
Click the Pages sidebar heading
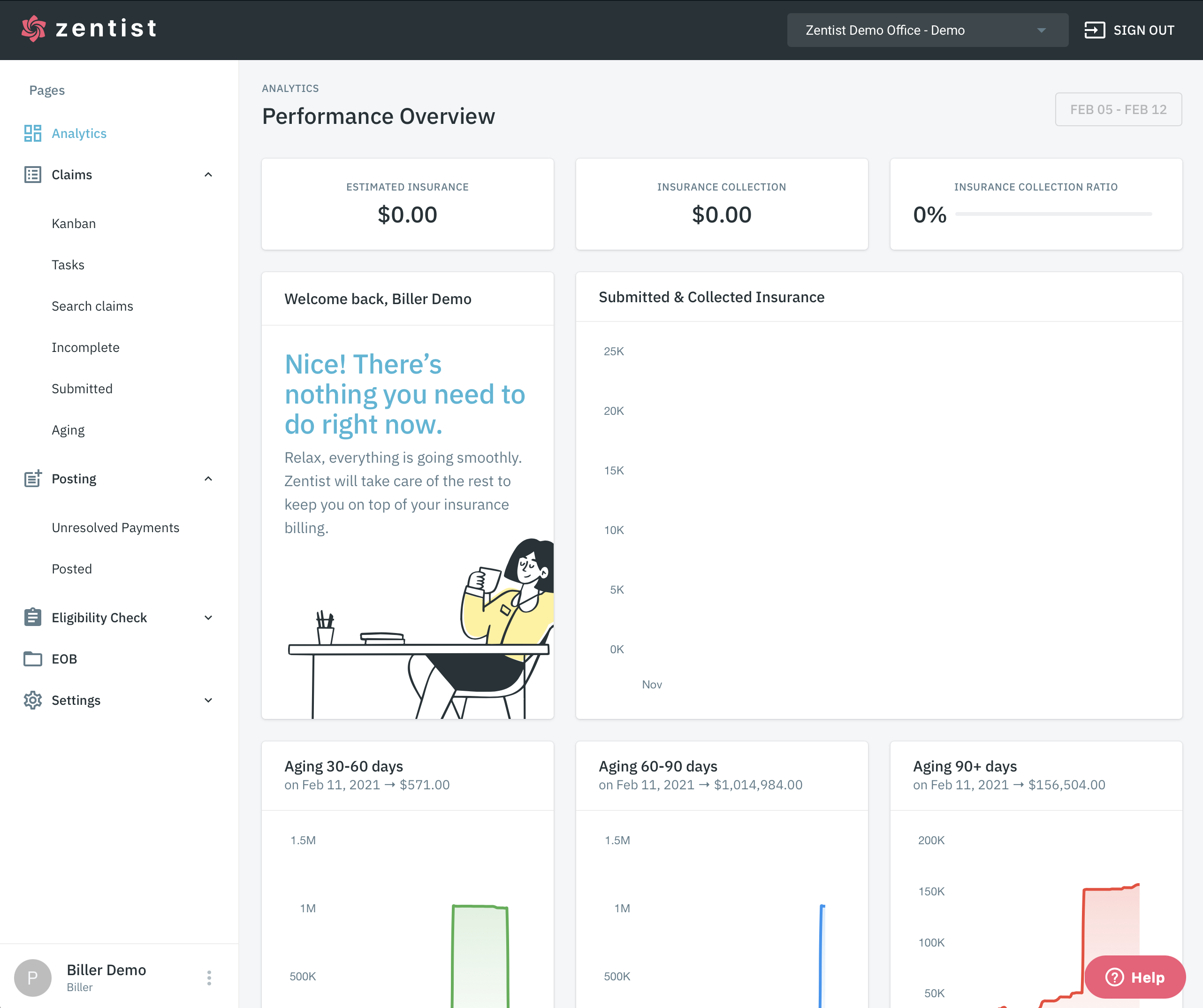(x=47, y=90)
